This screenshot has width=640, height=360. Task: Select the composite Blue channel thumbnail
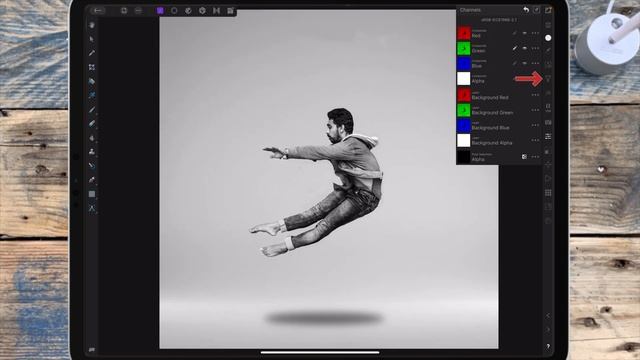click(464, 63)
